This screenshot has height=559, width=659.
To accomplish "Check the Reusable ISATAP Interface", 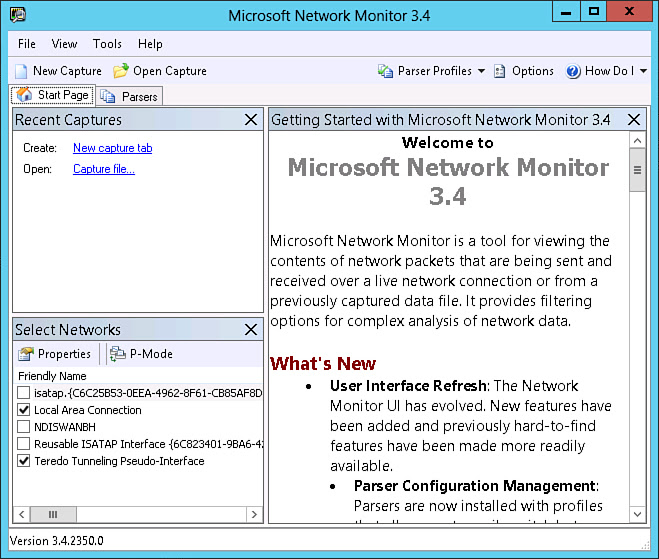I will click(24, 443).
